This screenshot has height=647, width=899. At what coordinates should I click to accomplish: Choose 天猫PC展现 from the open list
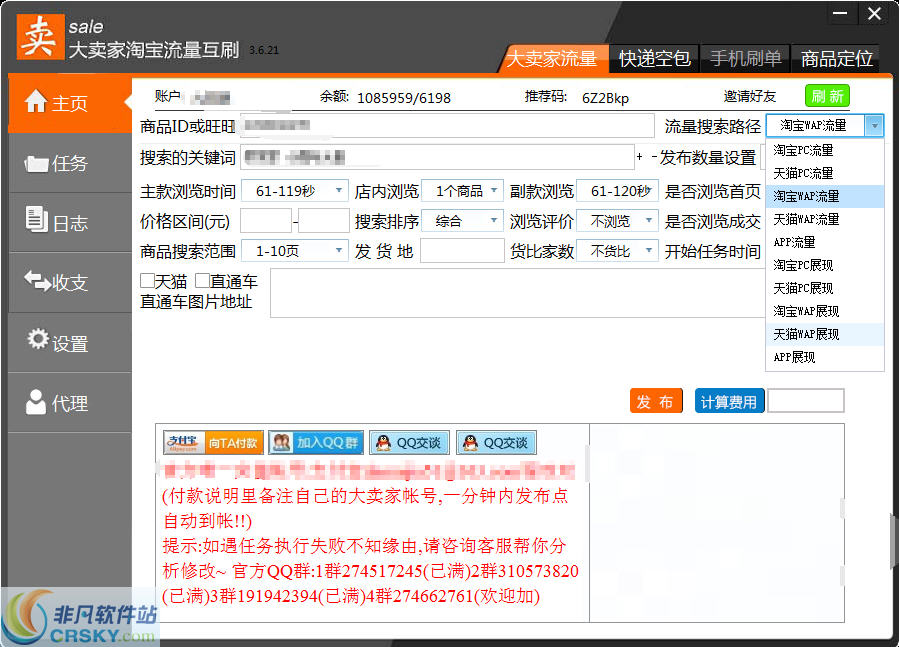pyautogui.click(x=825, y=288)
